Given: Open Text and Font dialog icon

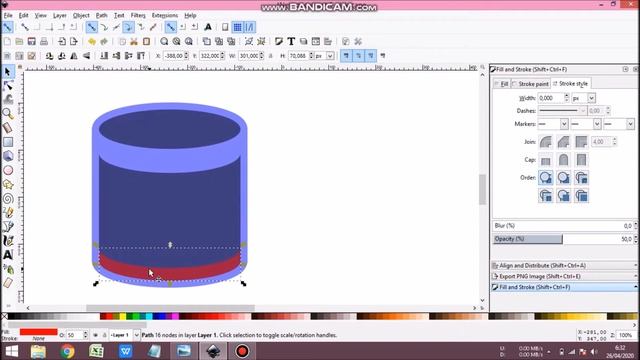Looking at the screenshot, I should pyautogui.click(x=291, y=41).
